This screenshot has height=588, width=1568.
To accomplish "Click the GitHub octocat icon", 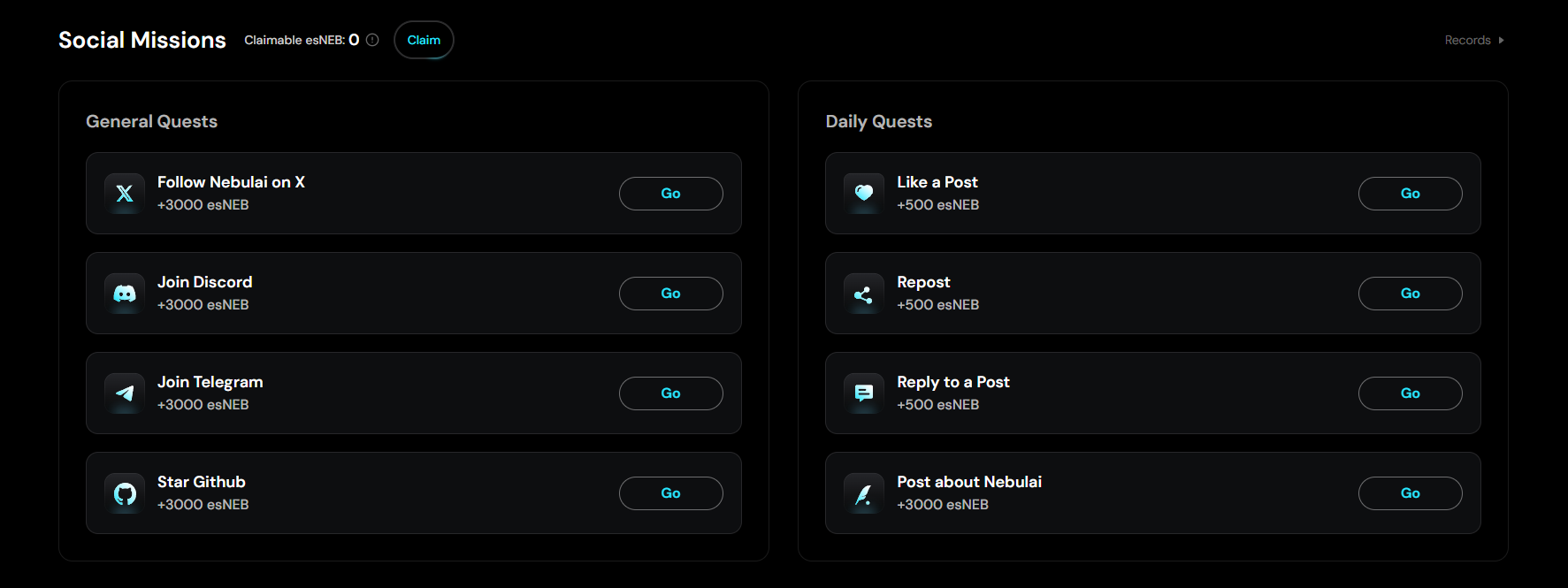I will pos(125,493).
